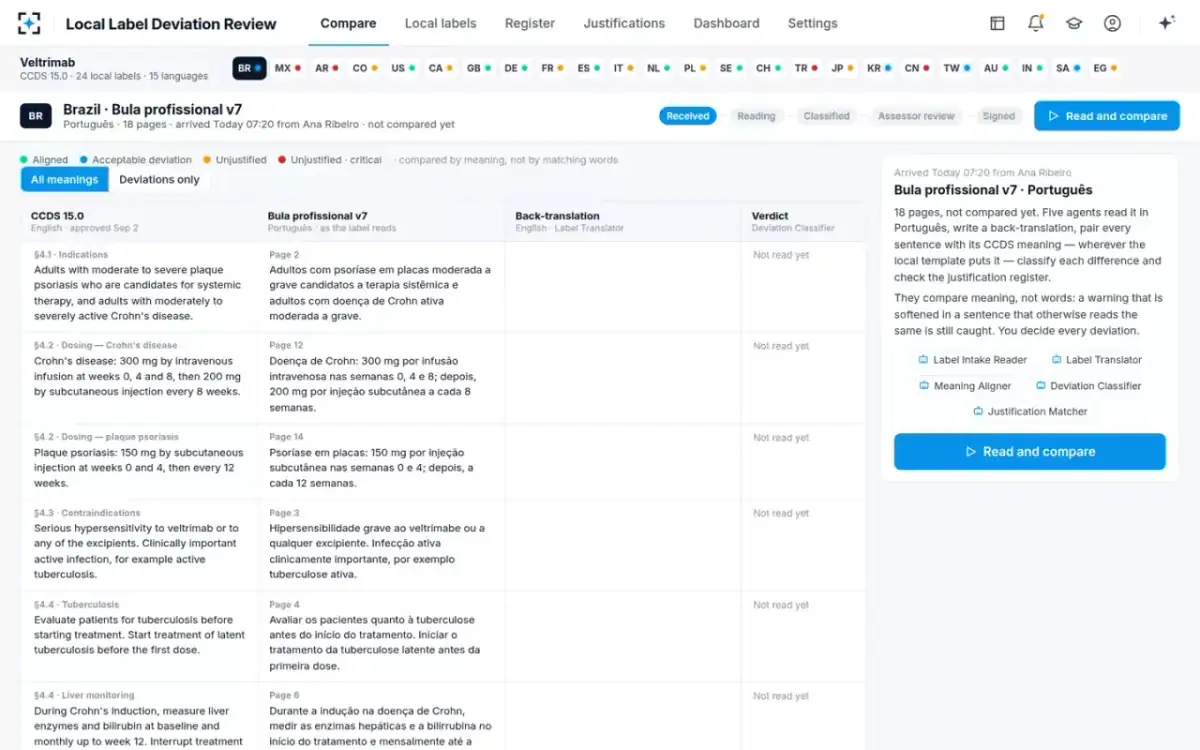This screenshot has height=750, width=1200.
Task: Select the JP country chip
Action: point(842,68)
